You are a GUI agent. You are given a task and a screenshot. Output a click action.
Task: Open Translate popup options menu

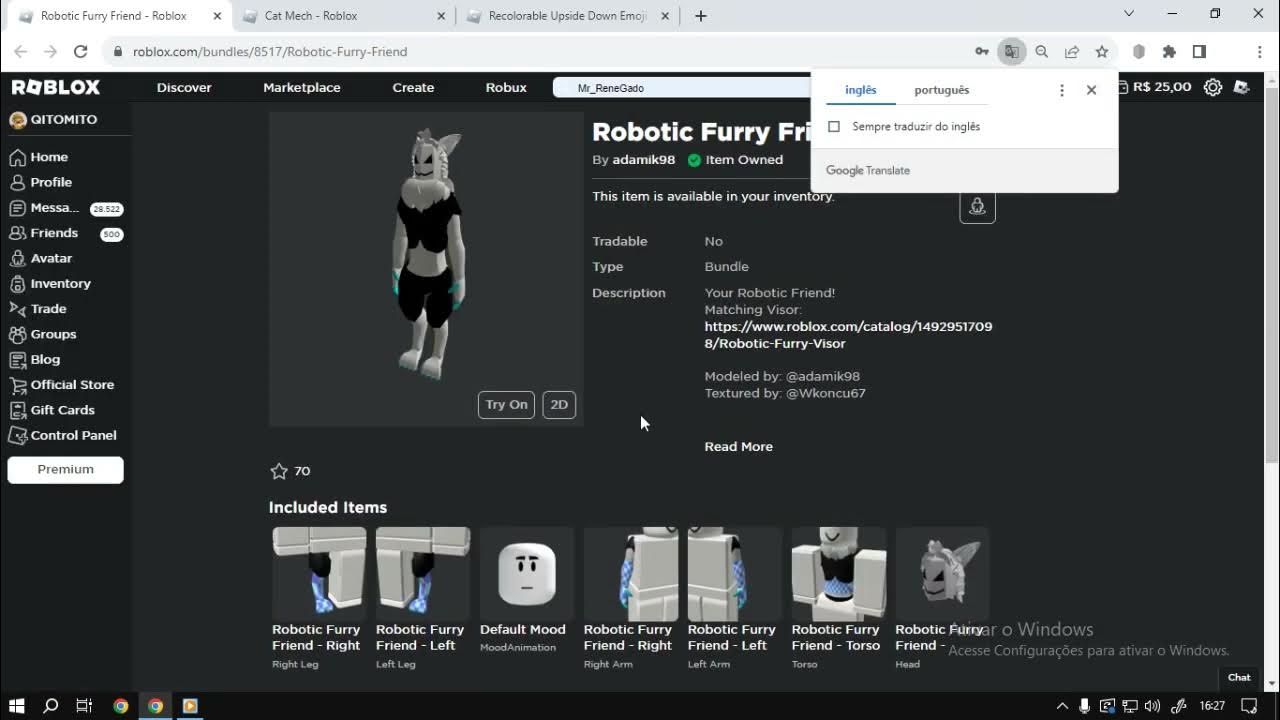1062,90
